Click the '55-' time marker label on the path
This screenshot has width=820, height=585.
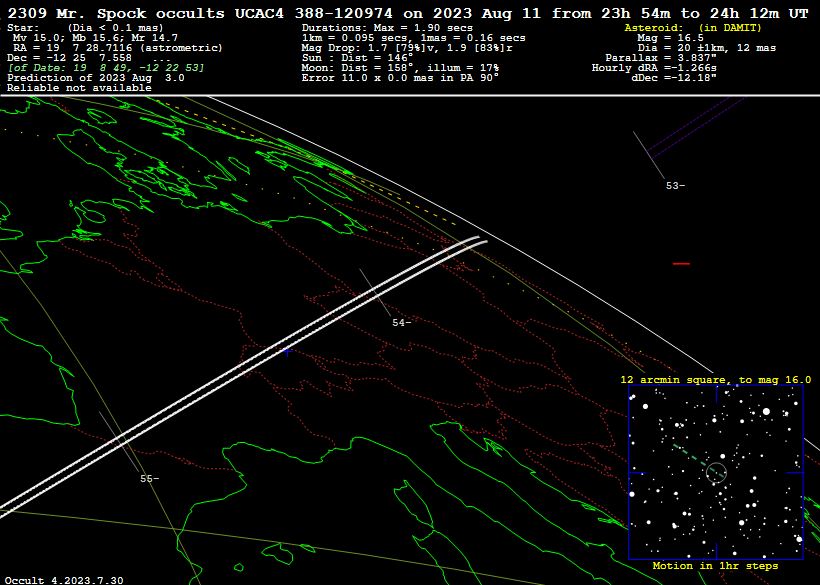point(150,479)
